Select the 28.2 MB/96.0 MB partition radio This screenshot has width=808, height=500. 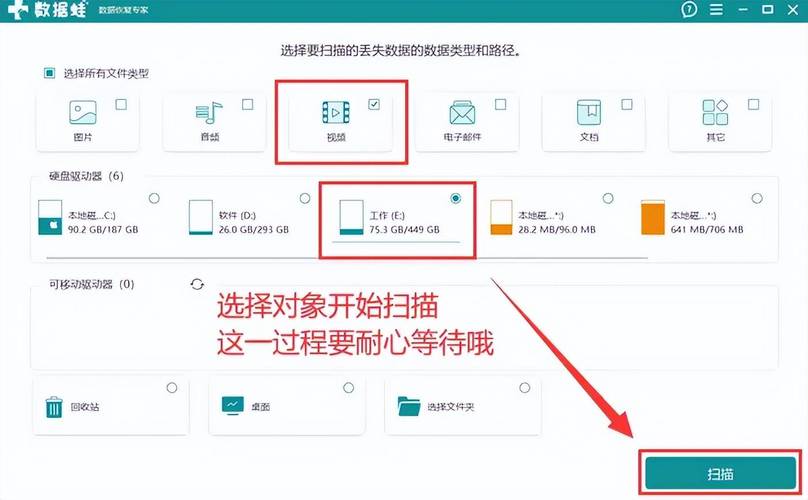click(608, 198)
